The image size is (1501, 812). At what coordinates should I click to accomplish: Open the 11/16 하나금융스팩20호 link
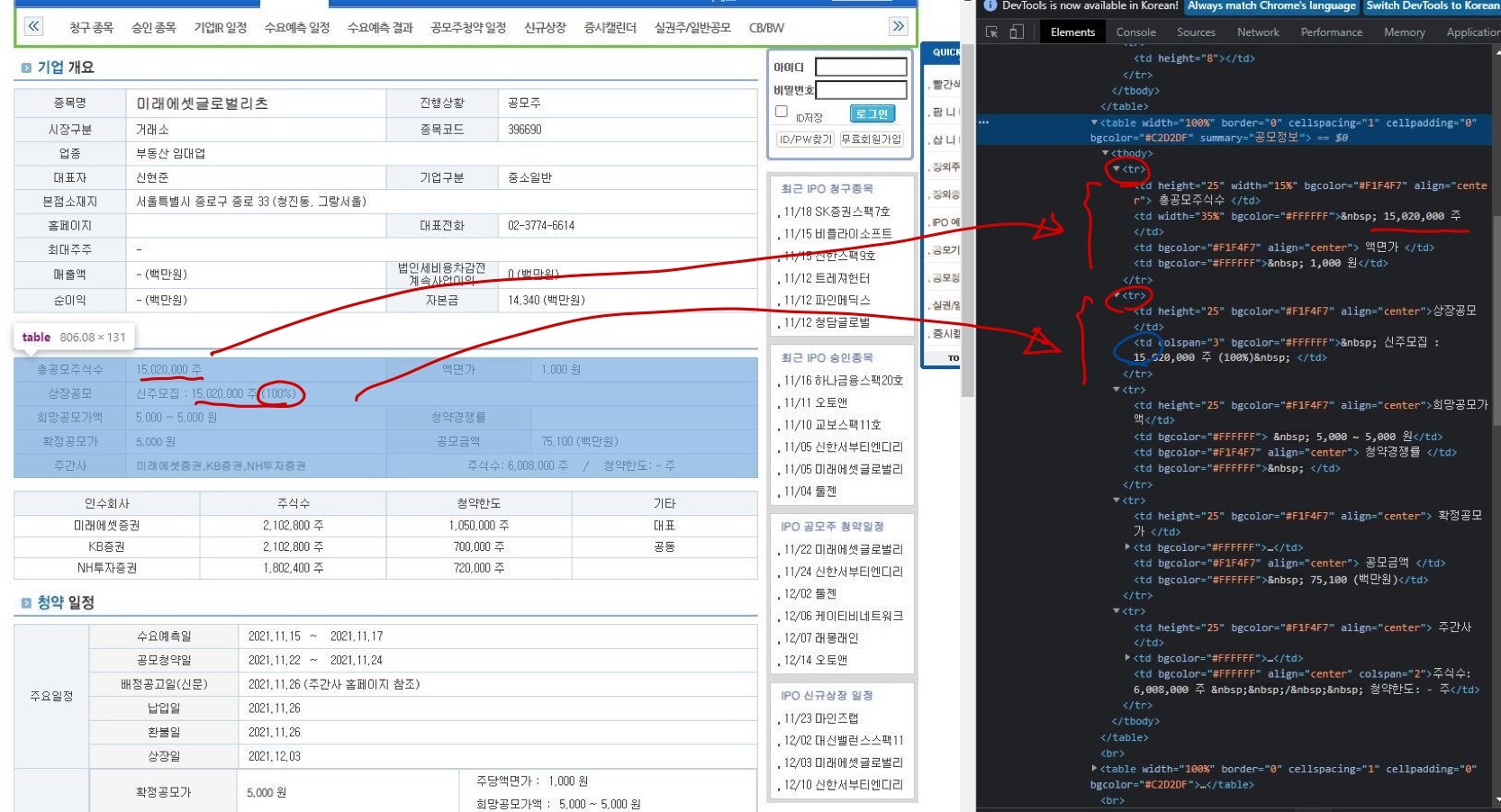843,381
